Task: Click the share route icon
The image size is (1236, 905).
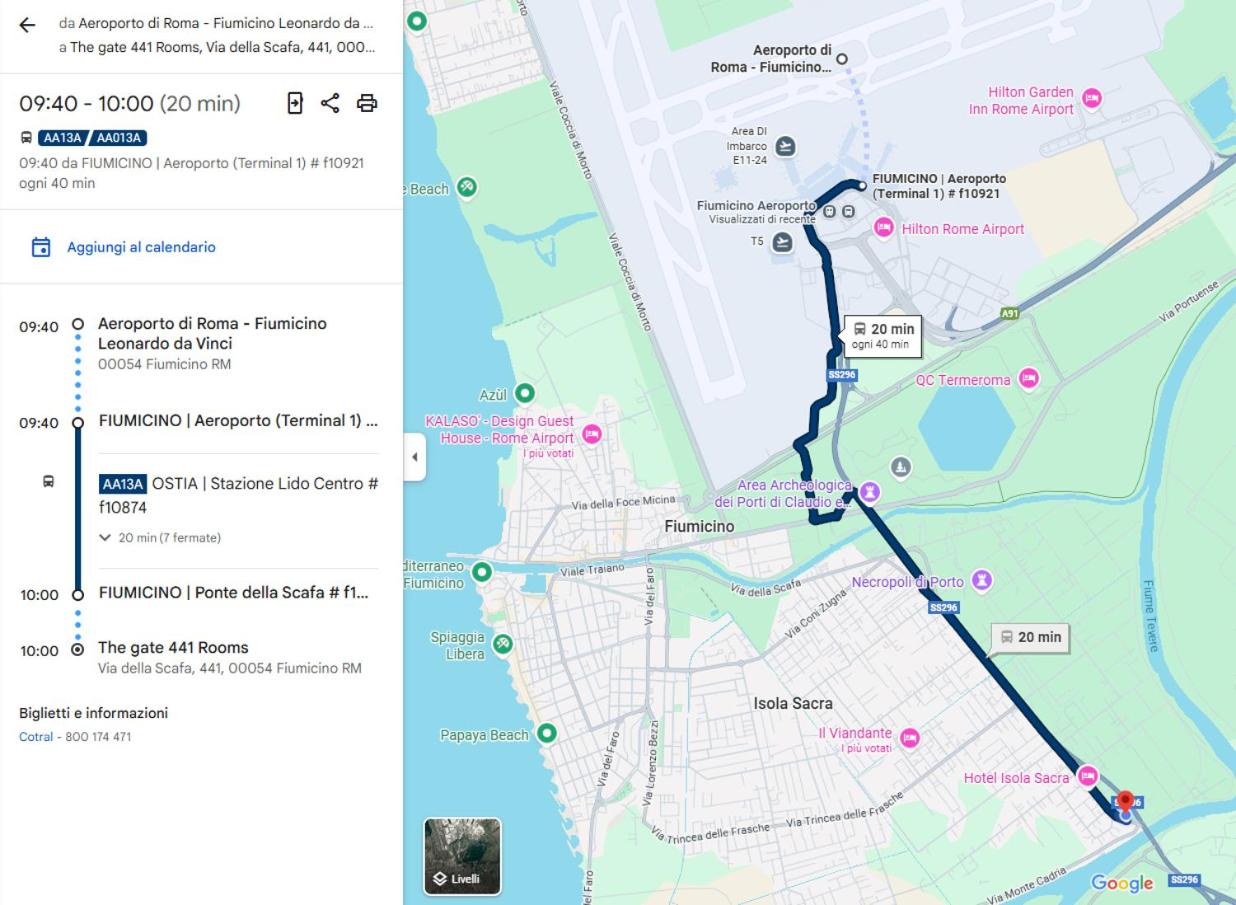Action: pos(330,103)
